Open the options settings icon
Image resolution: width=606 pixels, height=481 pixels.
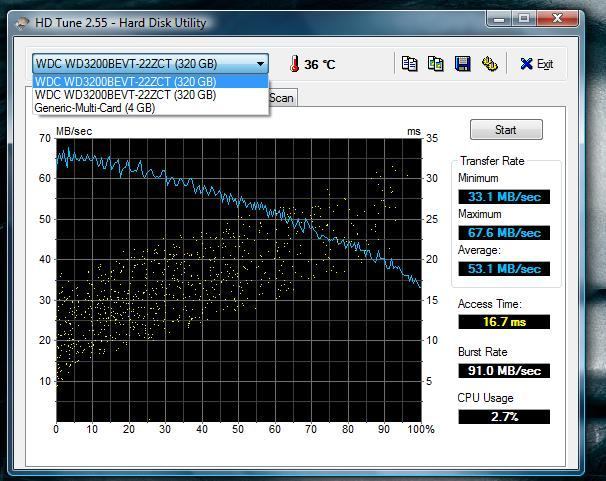pyautogui.click(x=489, y=64)
